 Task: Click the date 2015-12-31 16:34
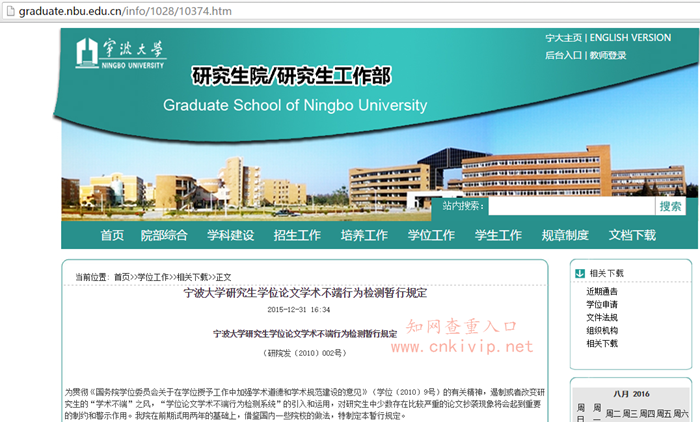click(299, 310)
